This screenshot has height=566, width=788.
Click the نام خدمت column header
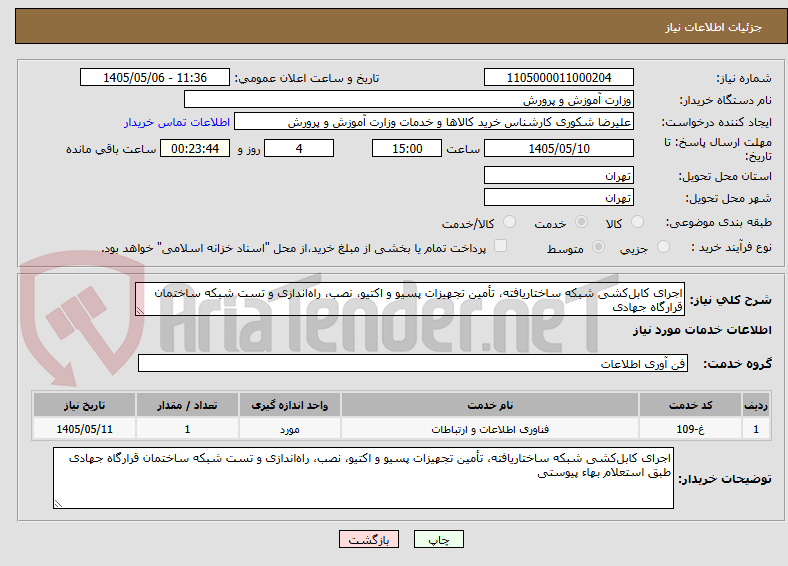490,405
